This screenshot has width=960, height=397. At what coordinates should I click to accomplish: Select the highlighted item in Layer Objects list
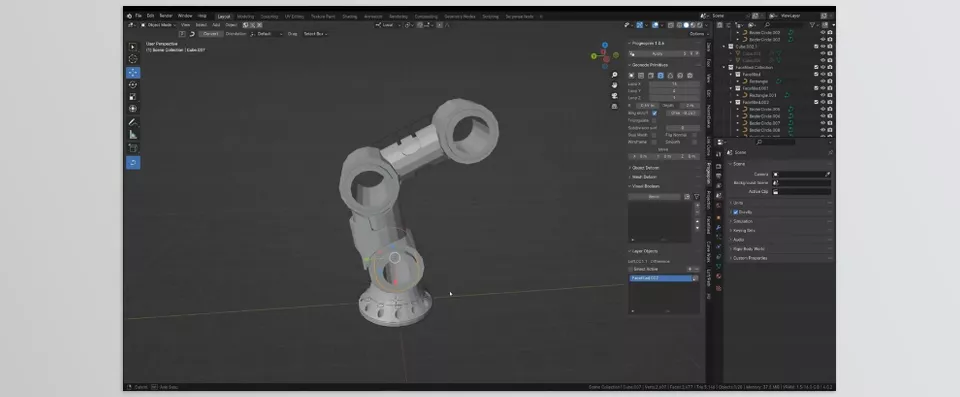pos(661,278)
